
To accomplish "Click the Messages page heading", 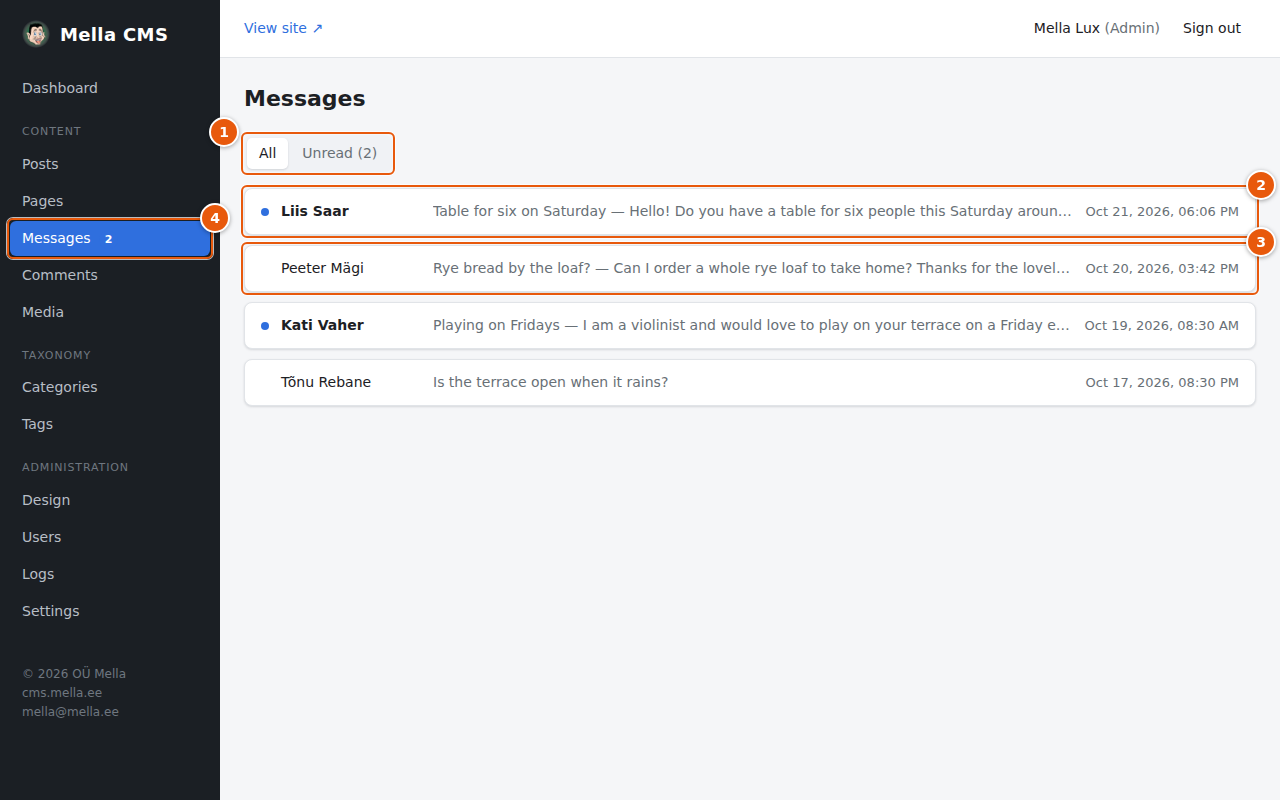I will coord(305,98).
